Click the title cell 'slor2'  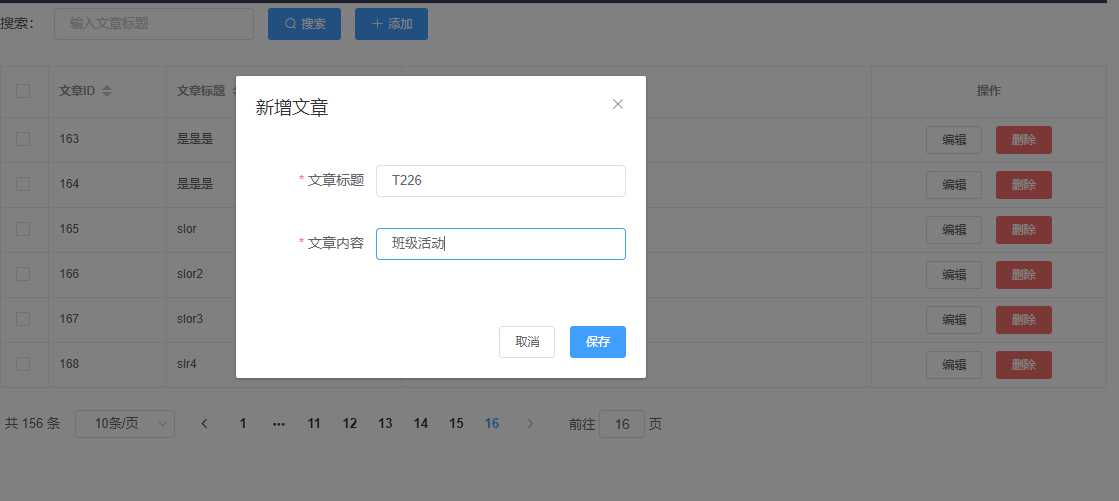[x=190, y=274]
